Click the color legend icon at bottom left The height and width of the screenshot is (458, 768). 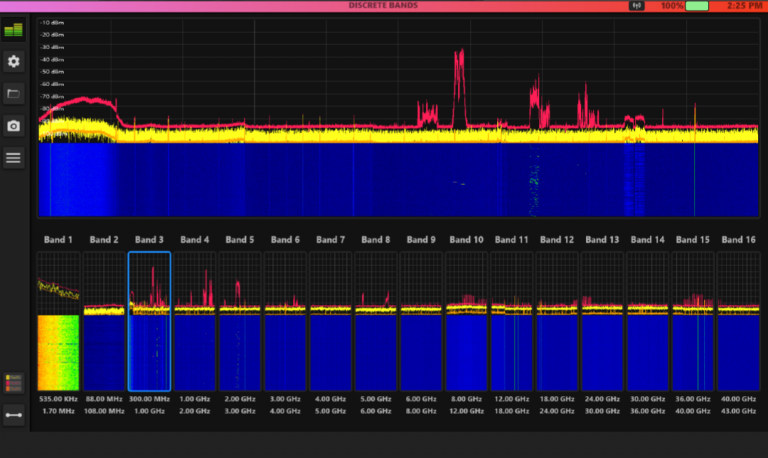pos(13,382)
